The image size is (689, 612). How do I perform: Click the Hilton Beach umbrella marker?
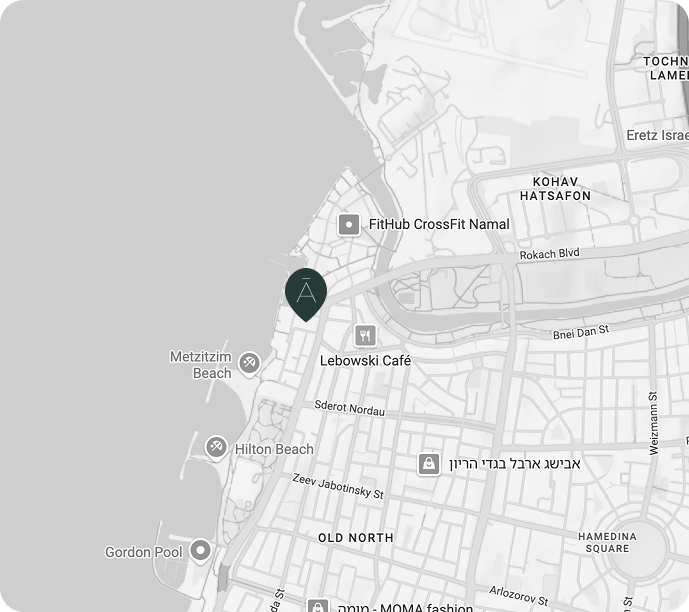(216, 448)
